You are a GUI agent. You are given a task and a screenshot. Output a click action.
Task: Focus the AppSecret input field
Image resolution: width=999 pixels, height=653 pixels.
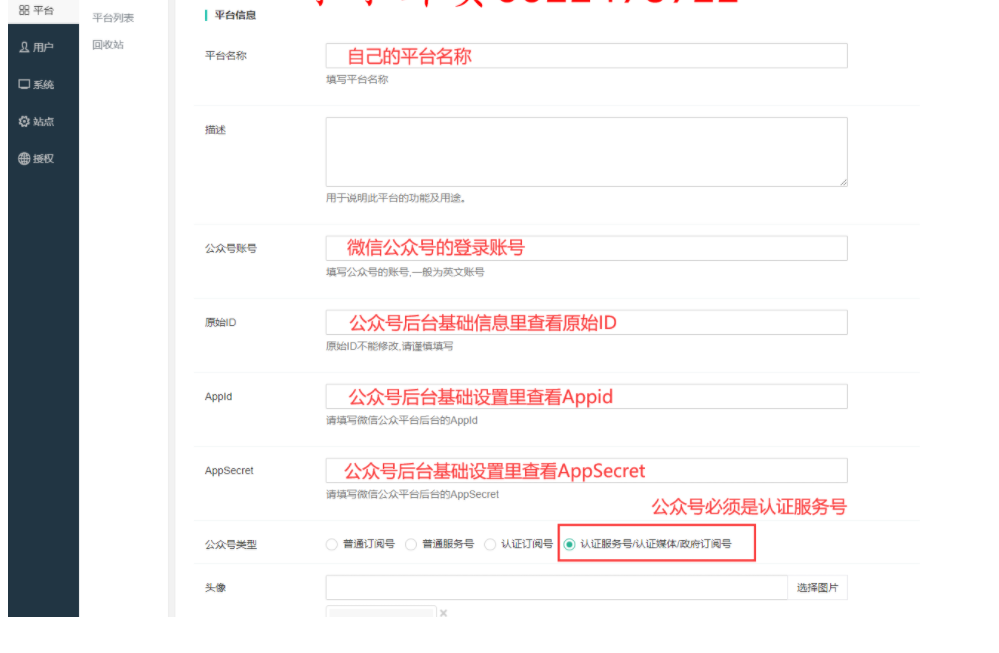point(586,470)
